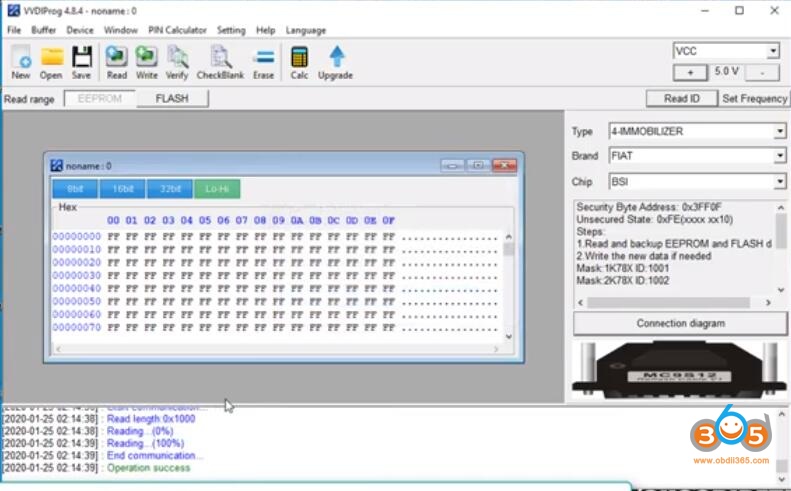
Task: Click the Verify toolbar icon
Action: (x=177, y=62)
